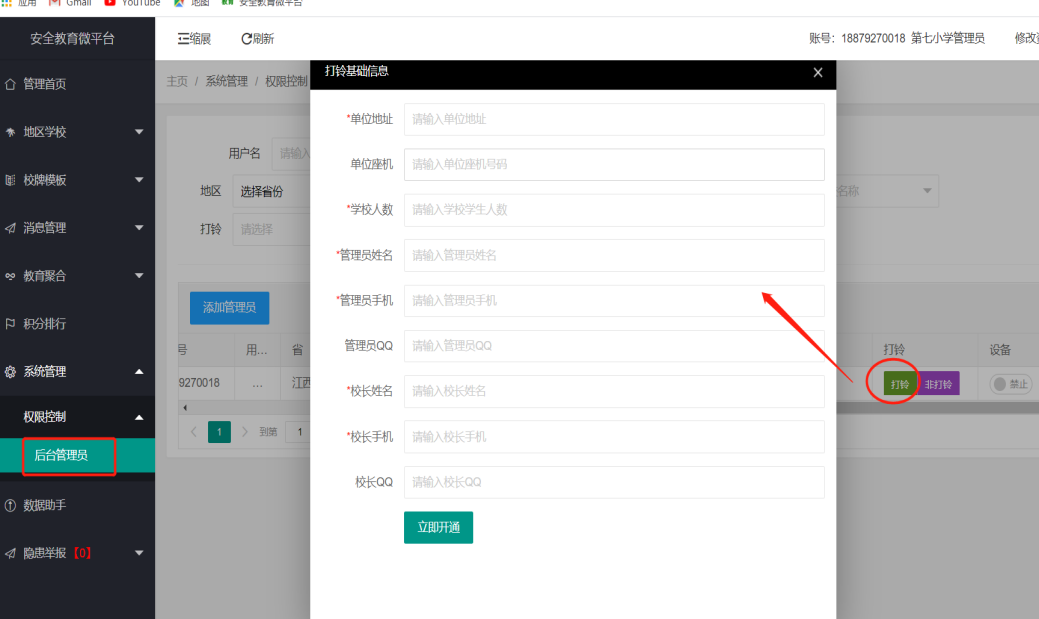Focus the 管理员手机 input field

coord(614,301)
